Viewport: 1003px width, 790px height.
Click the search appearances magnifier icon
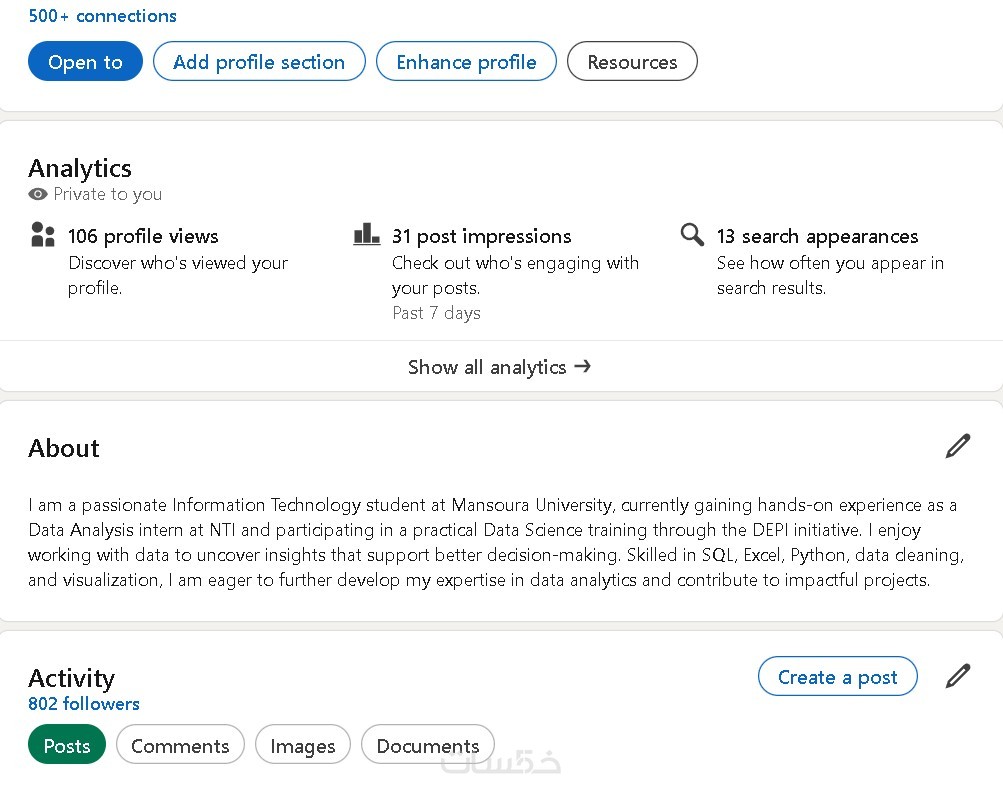coord(692,235)
